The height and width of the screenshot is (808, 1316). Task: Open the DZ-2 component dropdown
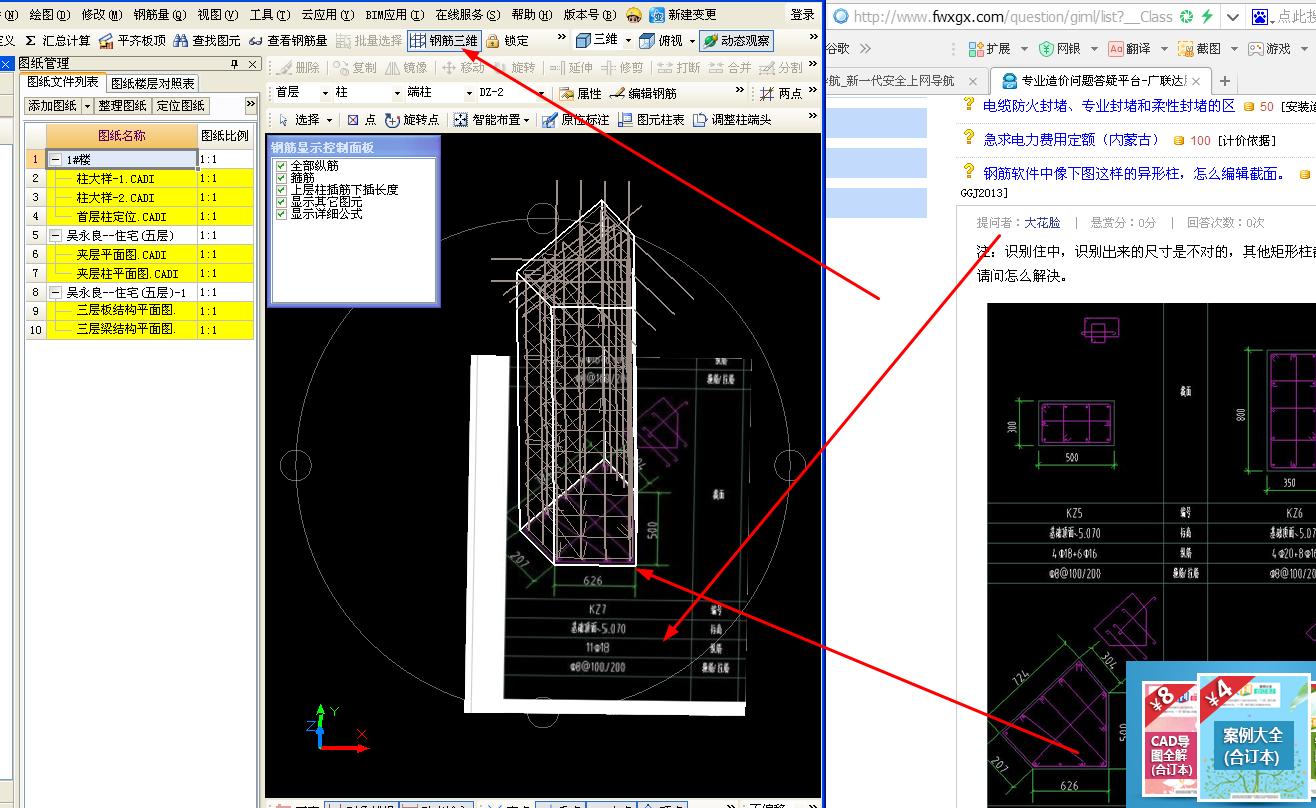(x=541, y=93)
